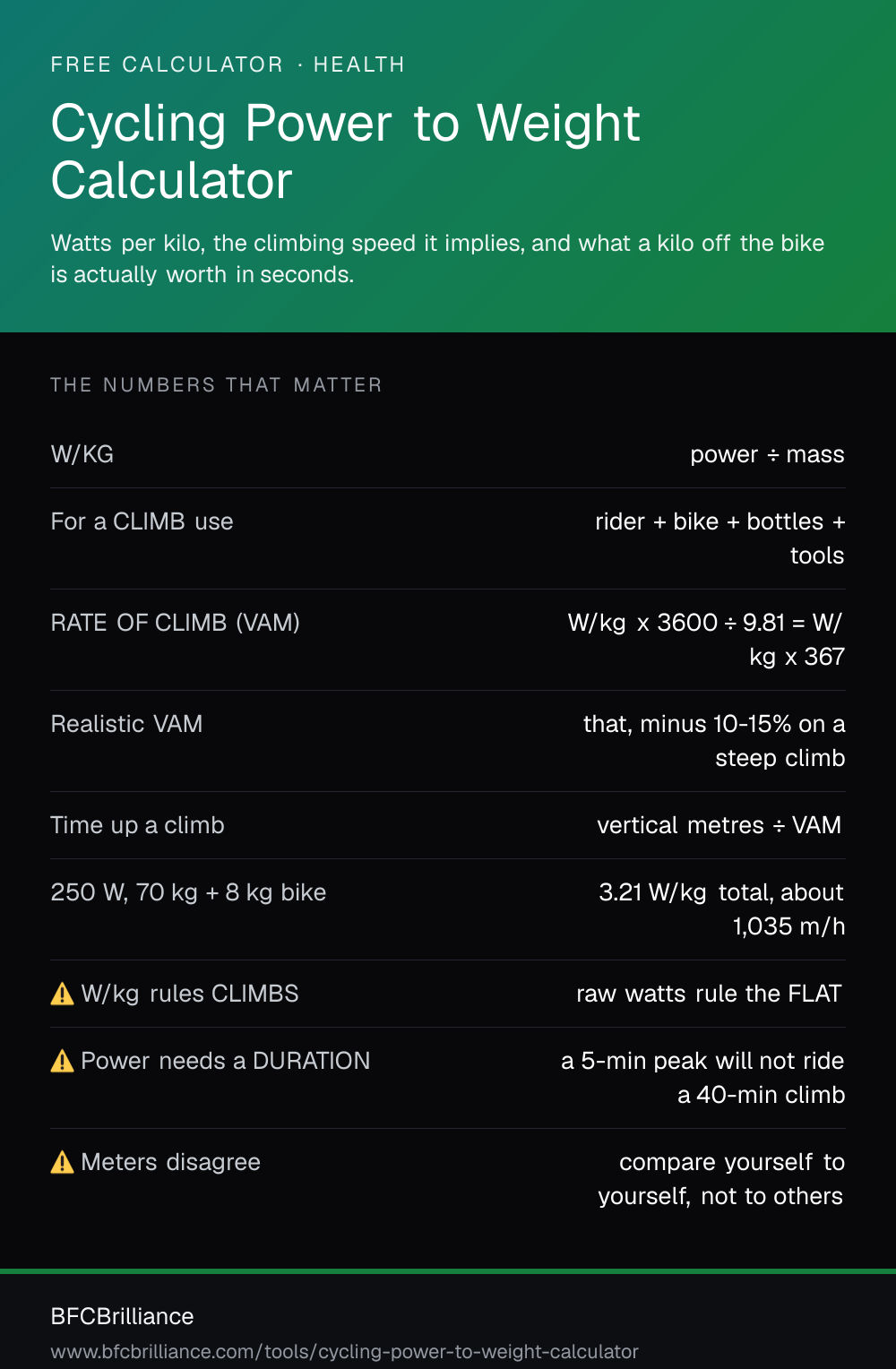Select the Cycling Power to Weight Calculator title
Viewport: 896px width, 1369px height.
click(346, 151)
